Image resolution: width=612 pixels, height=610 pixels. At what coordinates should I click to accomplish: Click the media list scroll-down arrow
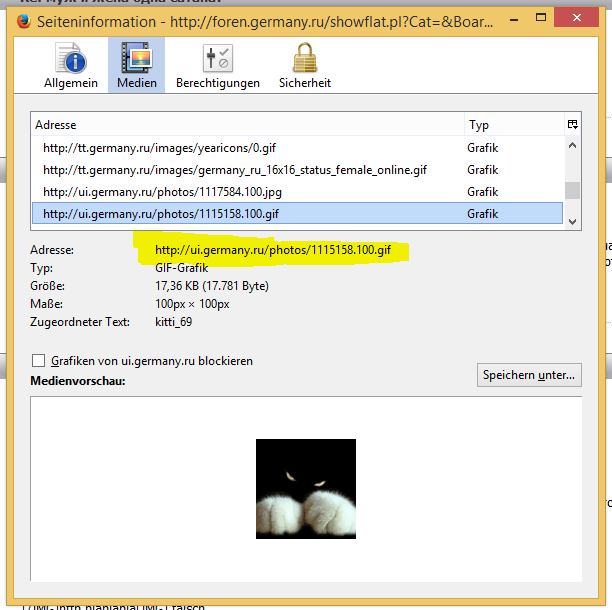(572, 221)
